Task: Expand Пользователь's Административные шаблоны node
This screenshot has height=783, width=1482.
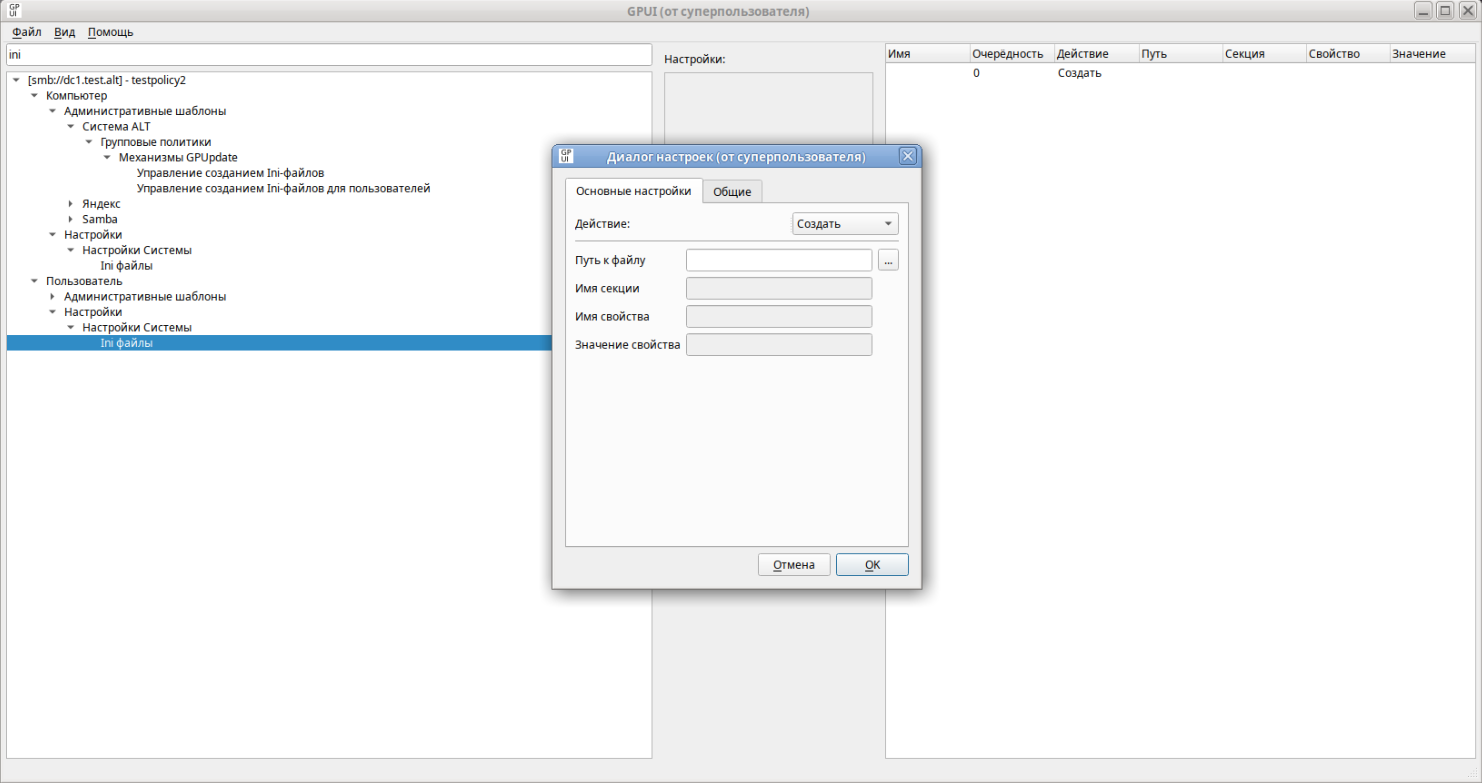Action: point(52,297)
